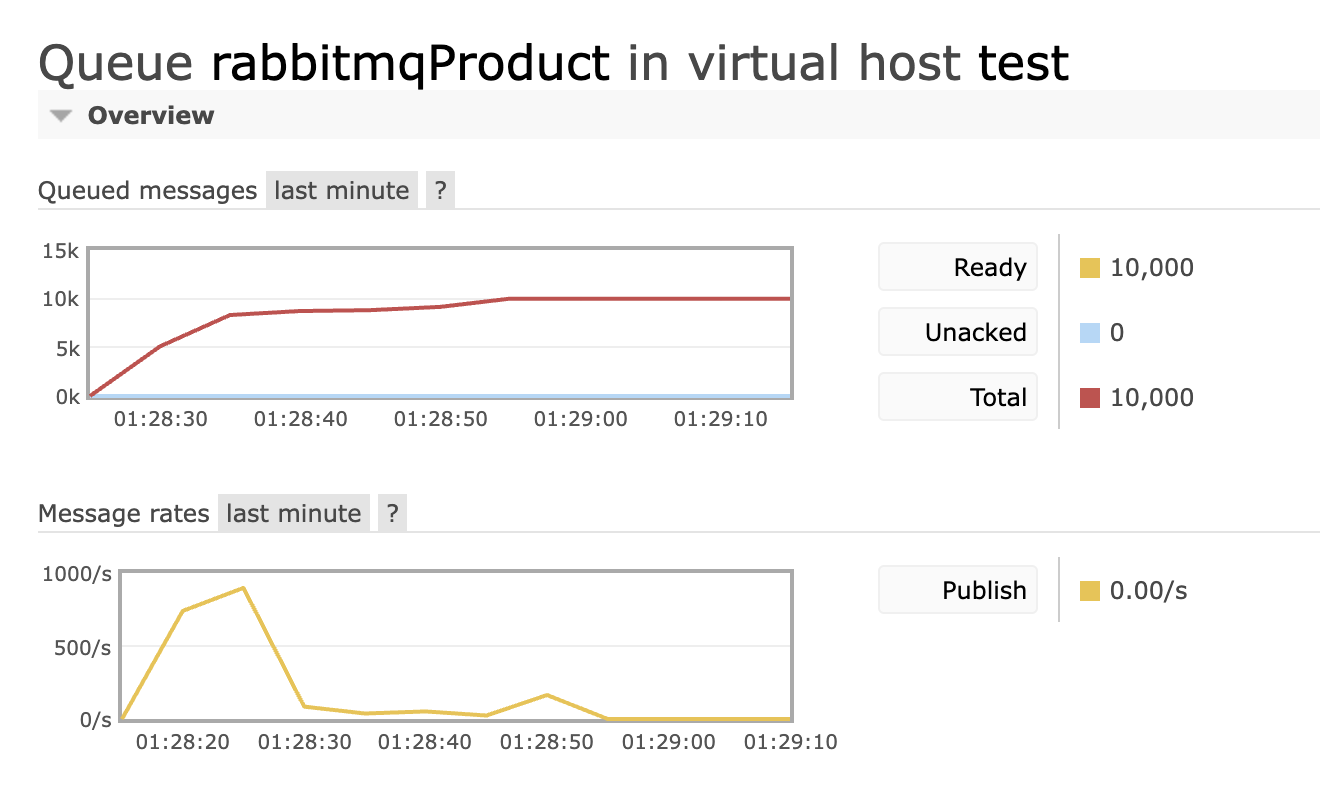1320x806 pixels.
Task: Toggle the Unacked series legend button
Action: (958, 332)
